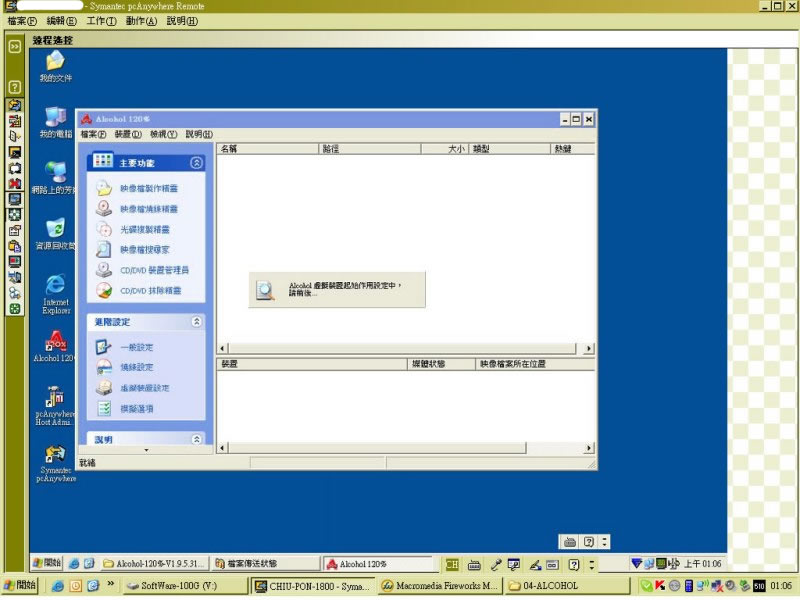Open the CD/DVD 裝置管理員 device manager
This screenshot has width=800, height=600.
(154, 270)
